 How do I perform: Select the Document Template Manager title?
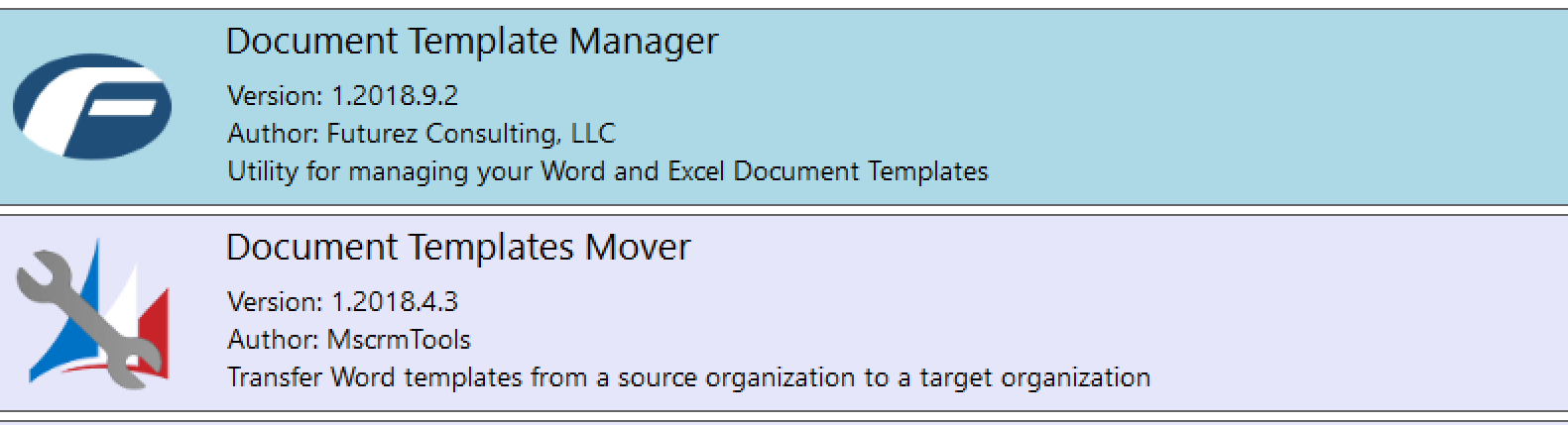click(x=471, y=42)
